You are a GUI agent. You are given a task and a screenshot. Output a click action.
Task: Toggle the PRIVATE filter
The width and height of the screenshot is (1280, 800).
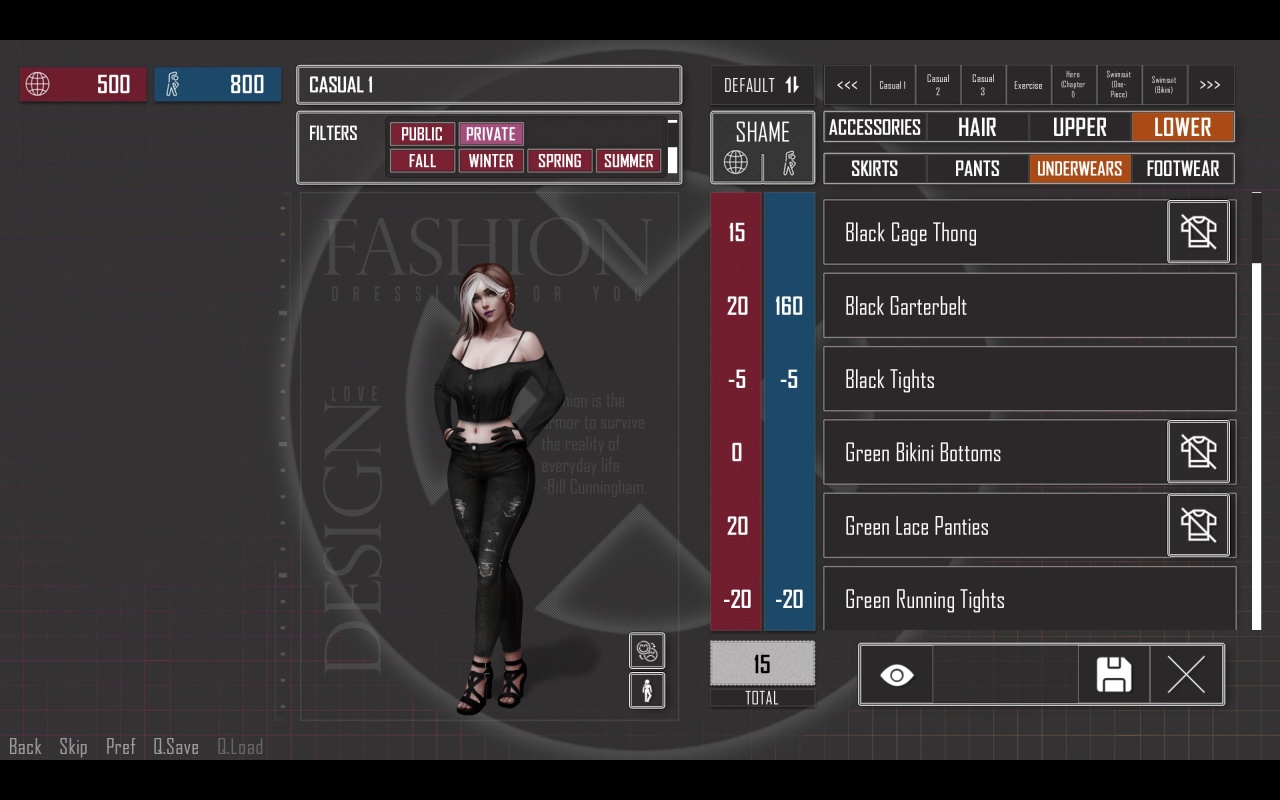pos(491,134)
